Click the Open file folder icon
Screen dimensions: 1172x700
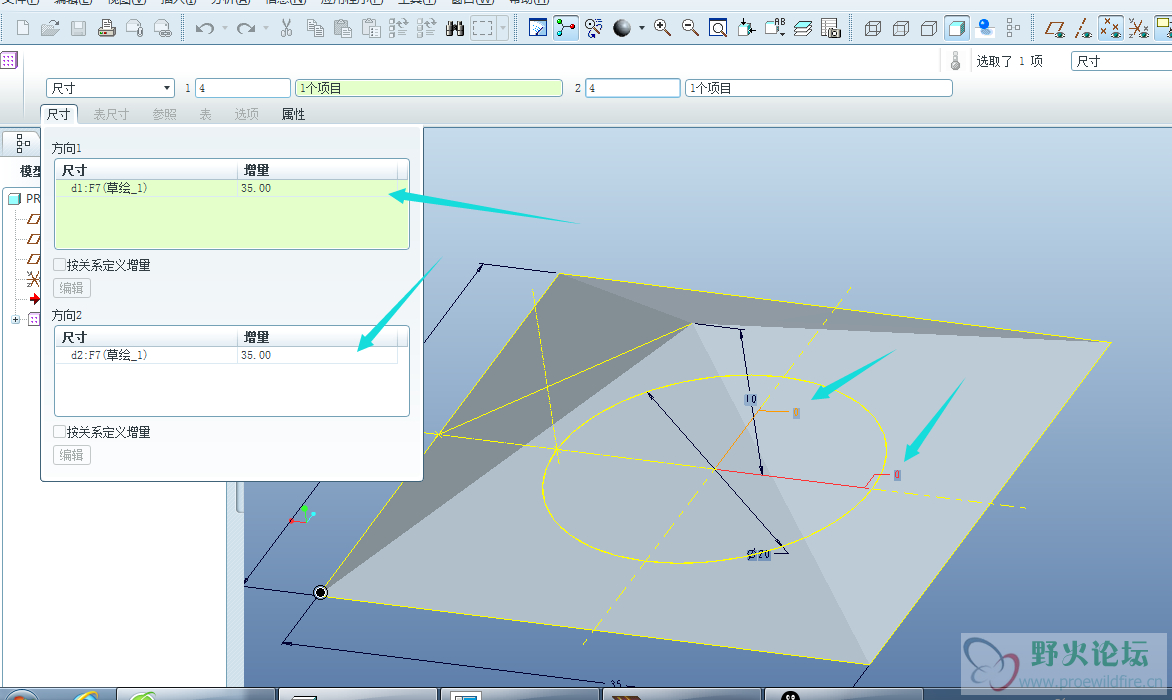point(50,28)
